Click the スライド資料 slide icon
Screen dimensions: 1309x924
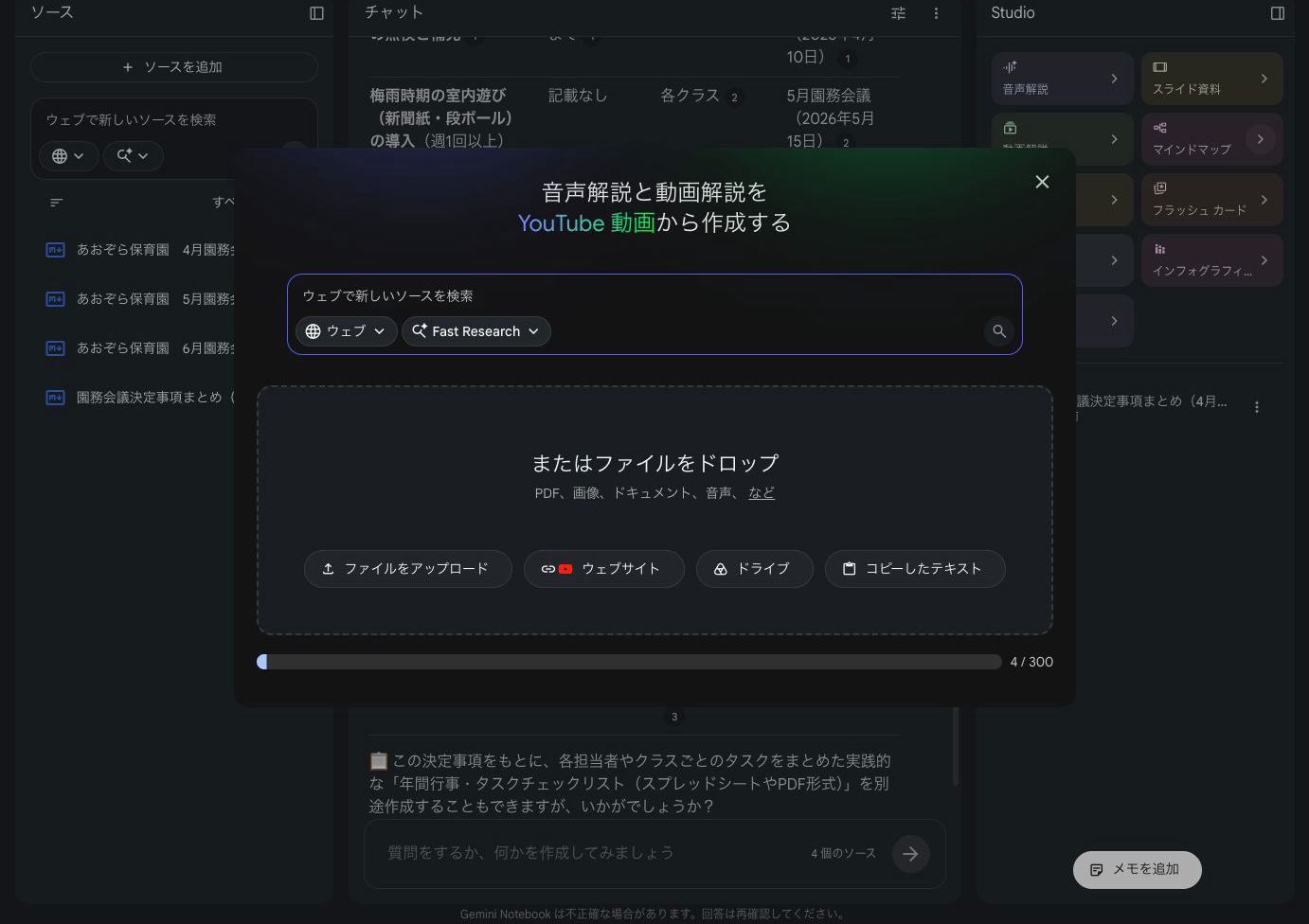click(x=1160, y=66)
